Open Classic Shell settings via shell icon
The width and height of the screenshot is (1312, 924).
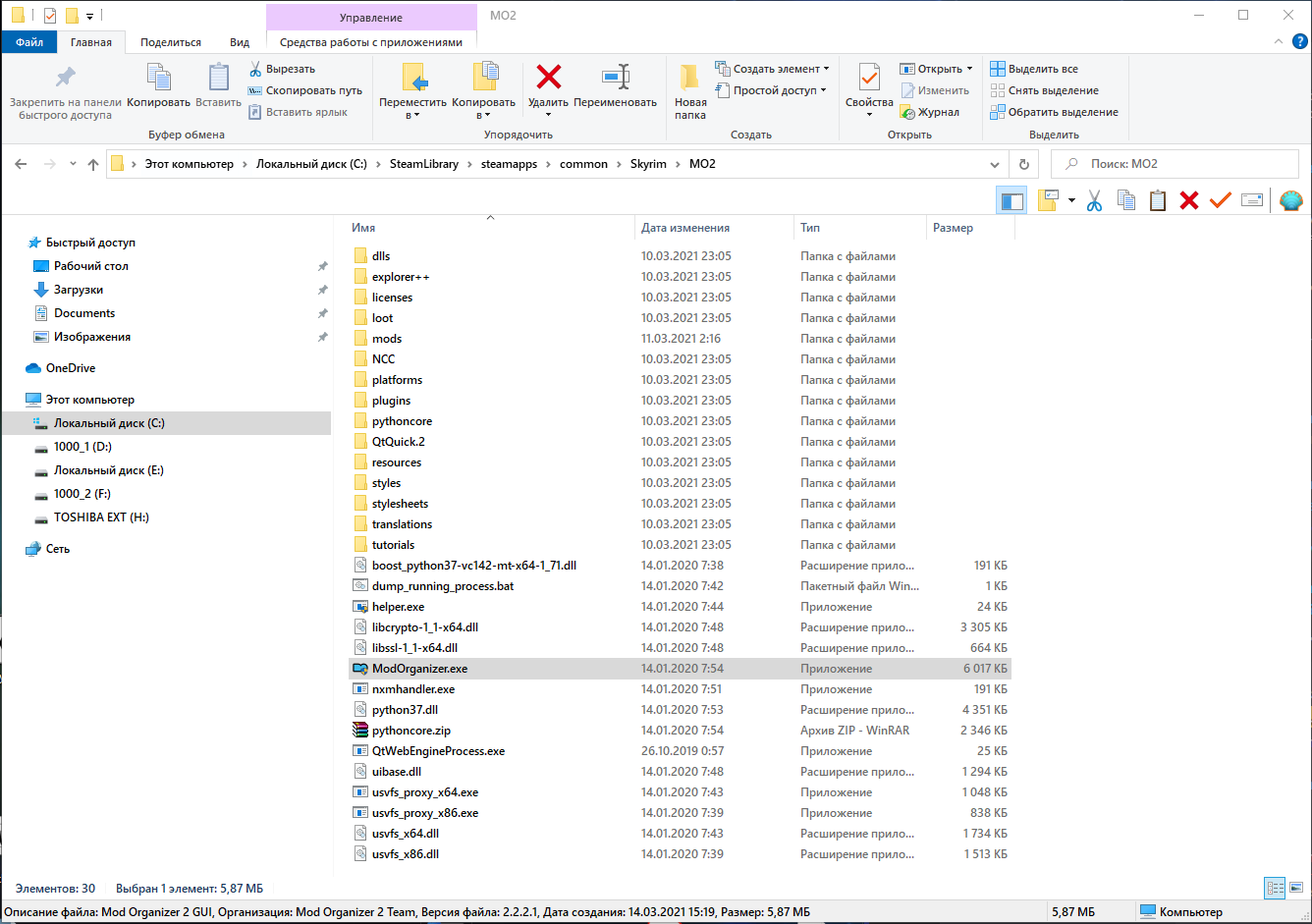point(1291,200)
